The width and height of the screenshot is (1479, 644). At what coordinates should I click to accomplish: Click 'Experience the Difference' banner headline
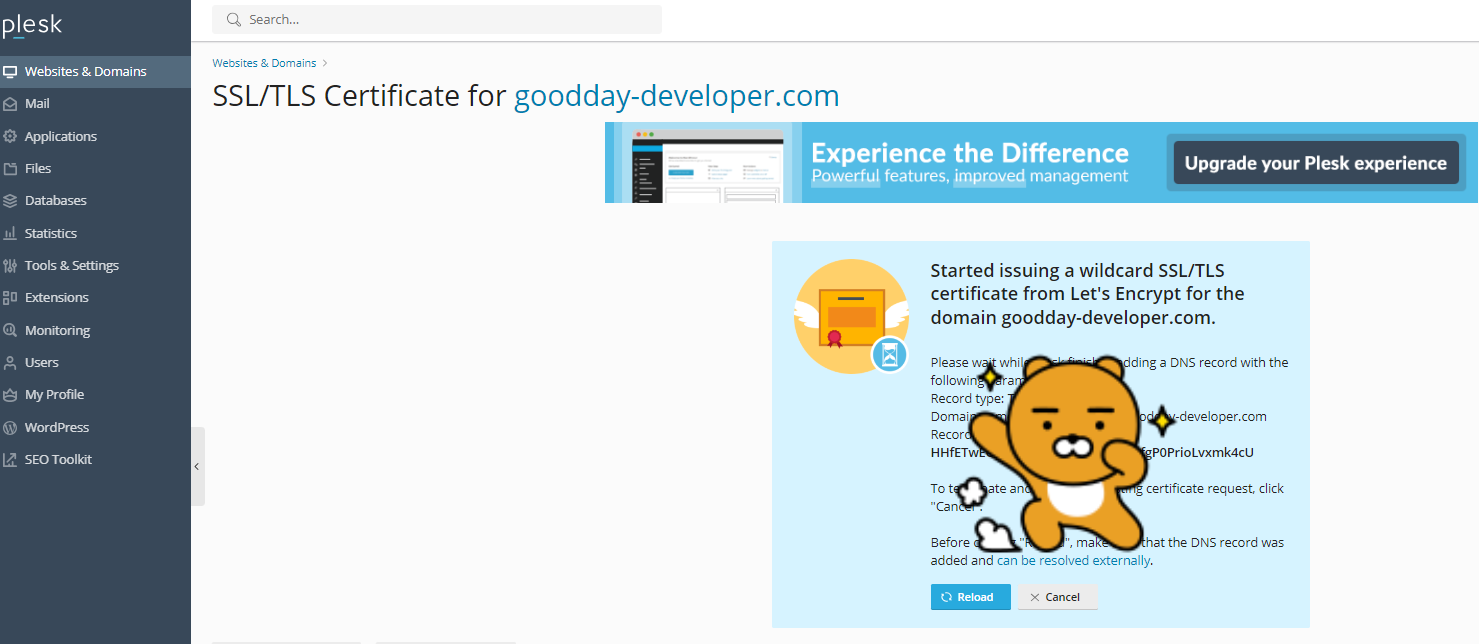point(970,153)
